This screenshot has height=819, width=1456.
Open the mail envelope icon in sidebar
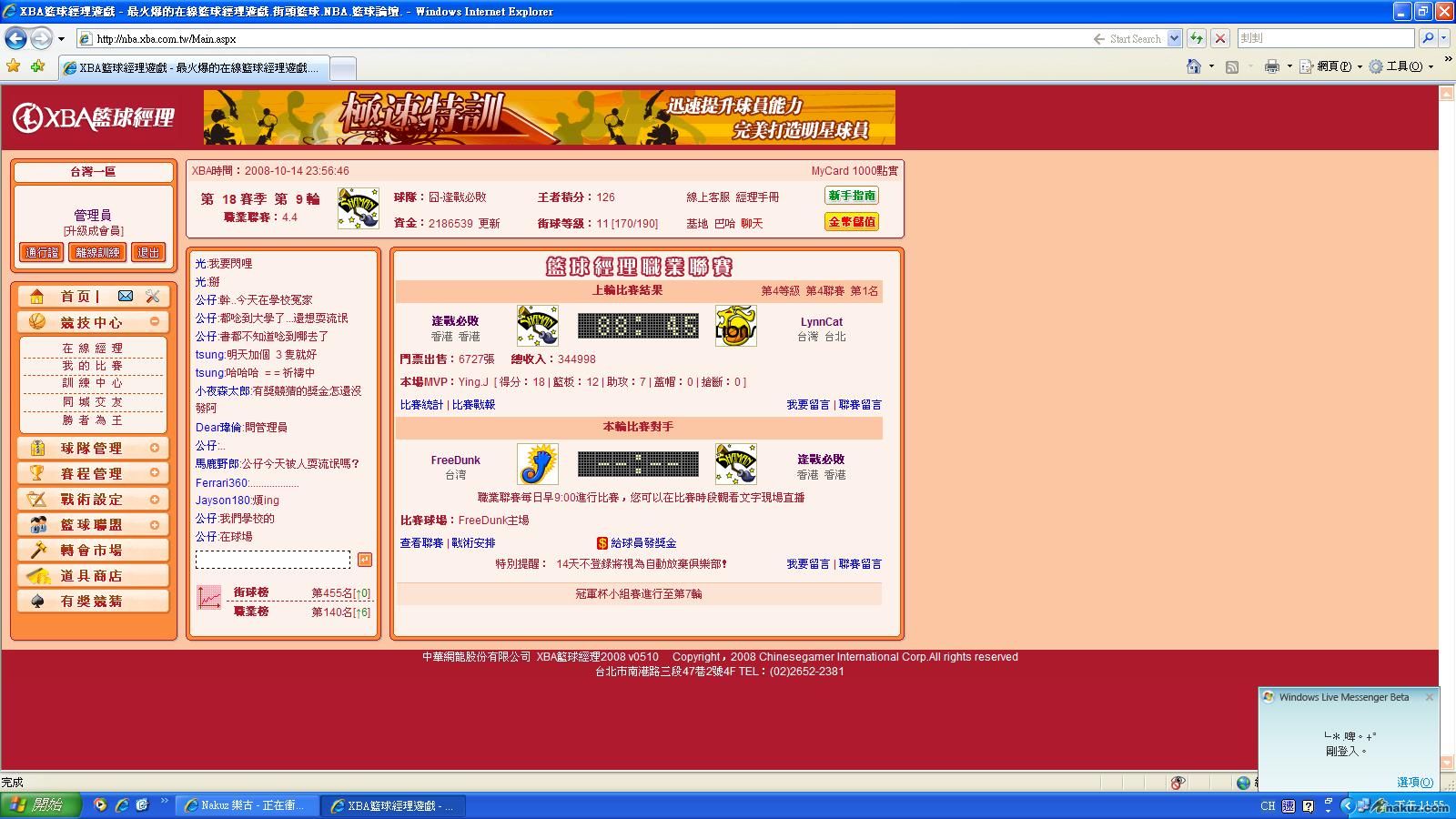126,296
